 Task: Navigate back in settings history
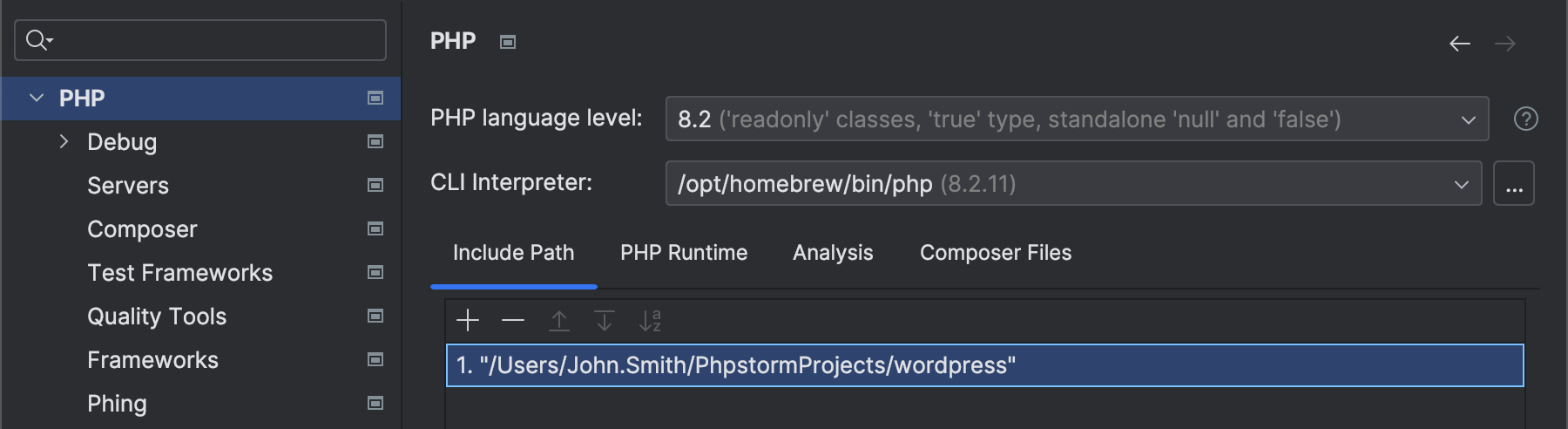click(x=1460, y=44)
